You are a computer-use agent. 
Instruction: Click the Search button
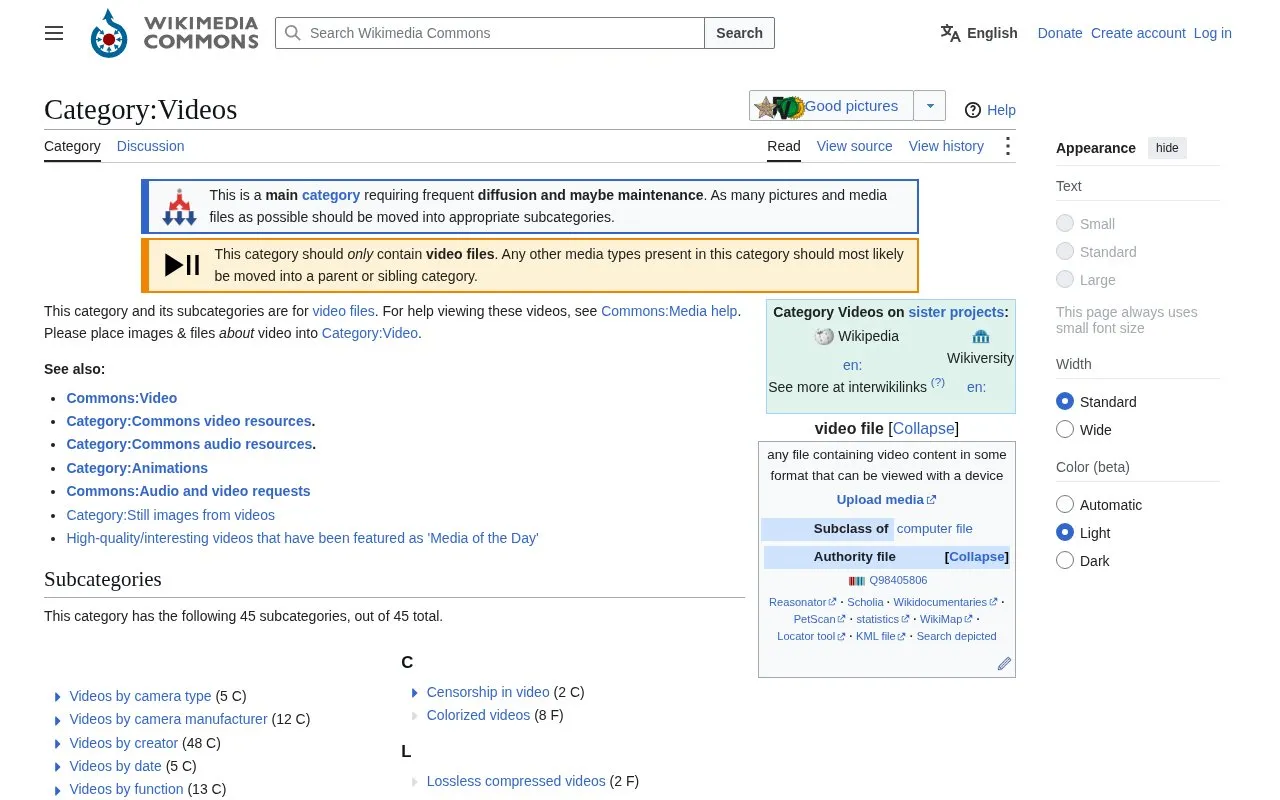click(x=739, y=33)
